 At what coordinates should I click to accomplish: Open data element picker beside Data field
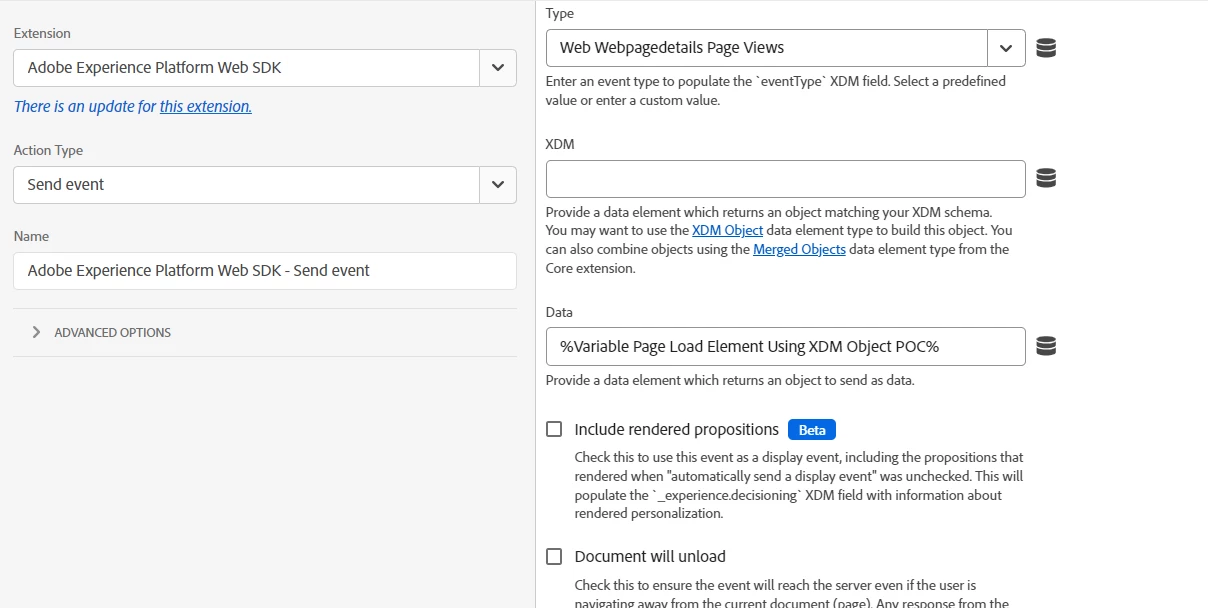click(1046, 346)
